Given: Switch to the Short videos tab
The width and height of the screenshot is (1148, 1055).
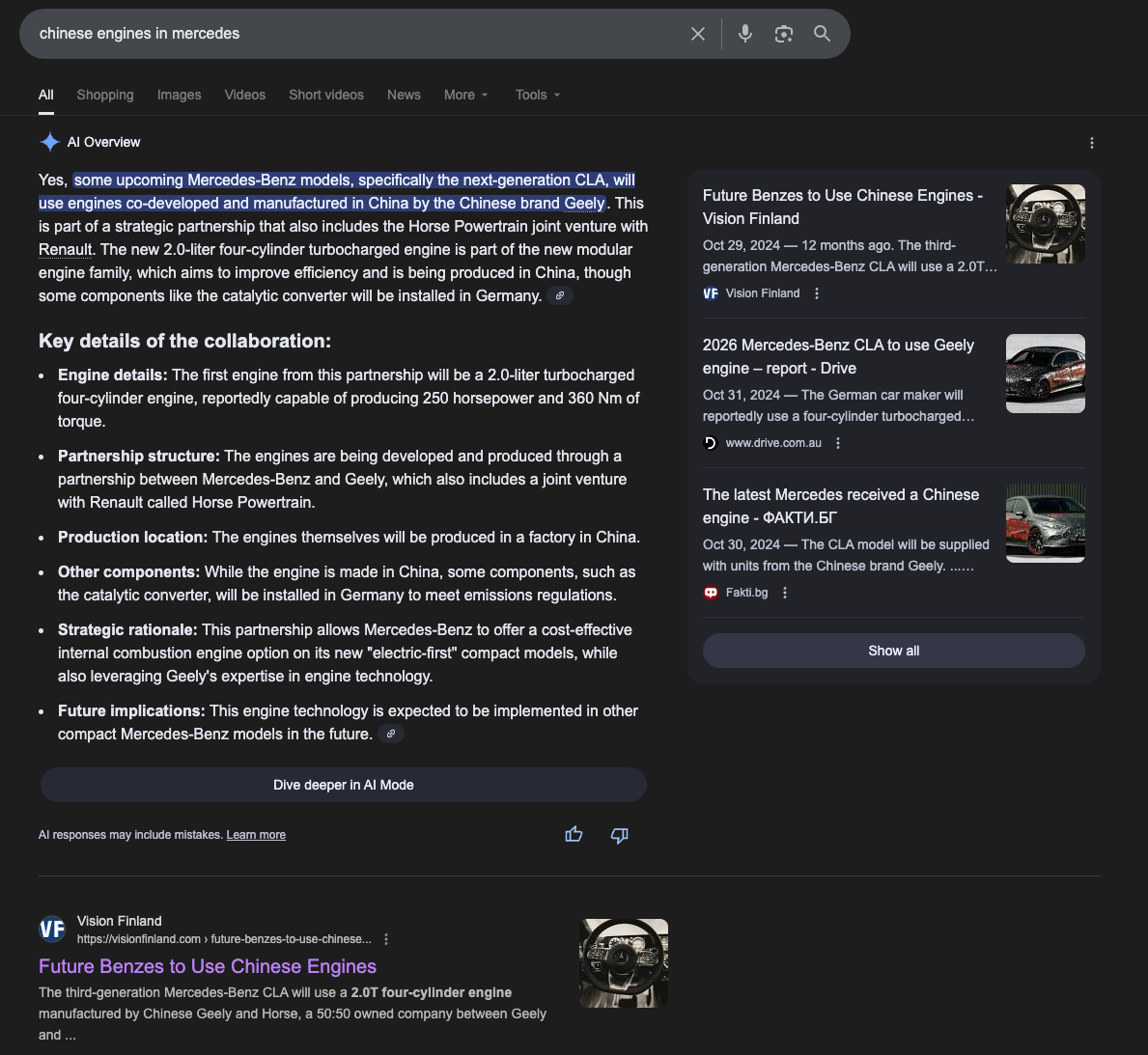Looking at the screenshot, I should (x=326, y=96).
